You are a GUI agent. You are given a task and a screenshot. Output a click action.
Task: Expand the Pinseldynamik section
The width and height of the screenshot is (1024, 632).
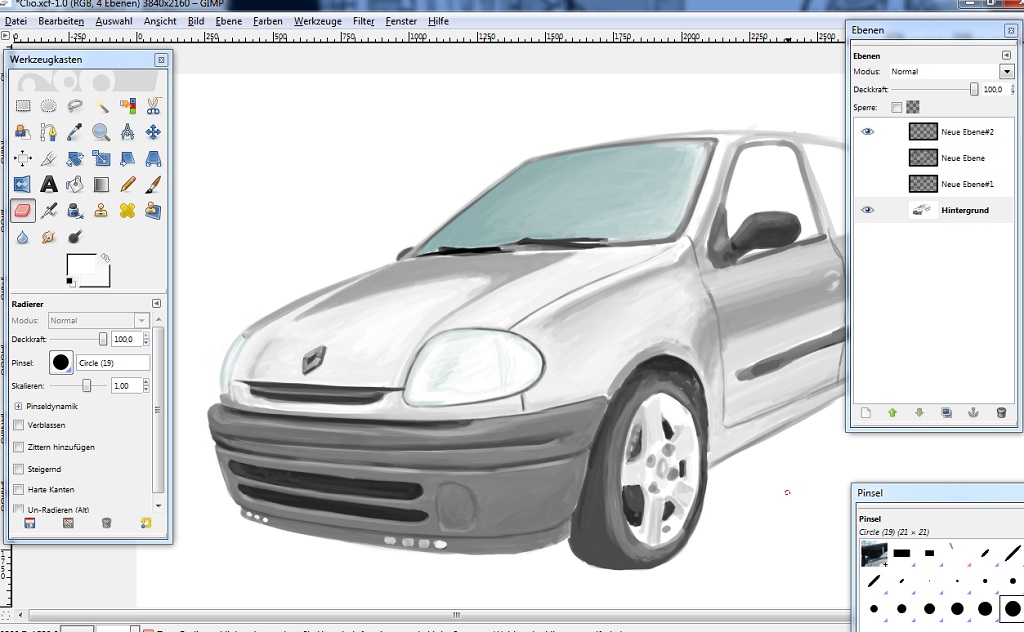coord(19,407)
